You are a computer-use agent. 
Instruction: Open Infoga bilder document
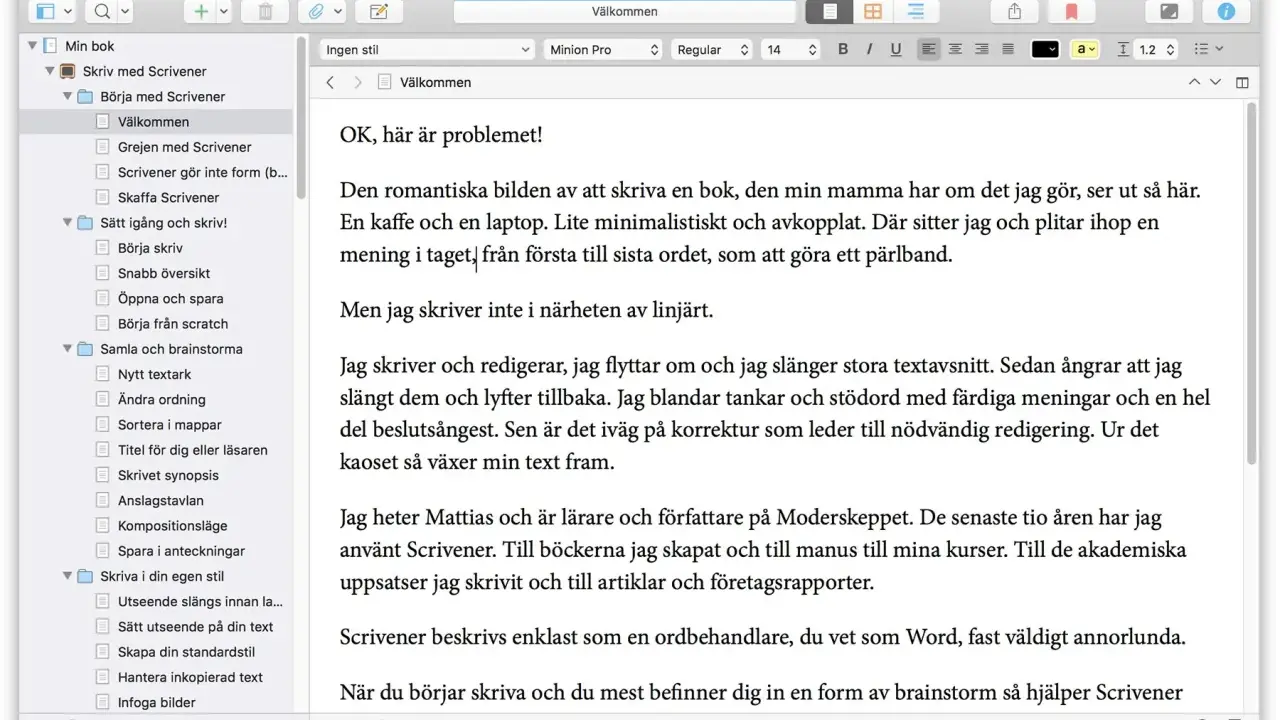[156, 702]
